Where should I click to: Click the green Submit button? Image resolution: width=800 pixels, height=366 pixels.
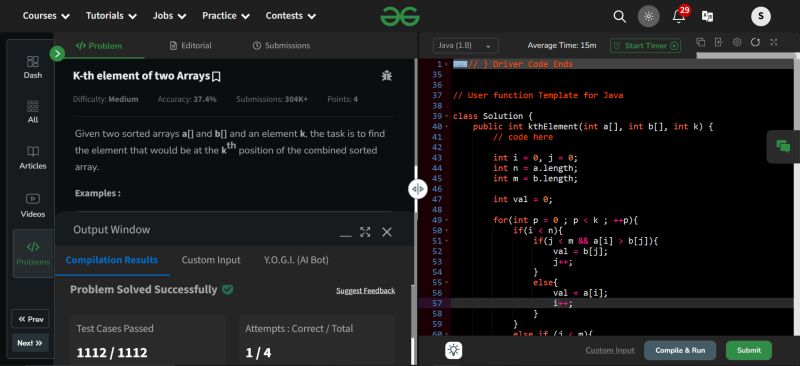pos(748,350)
